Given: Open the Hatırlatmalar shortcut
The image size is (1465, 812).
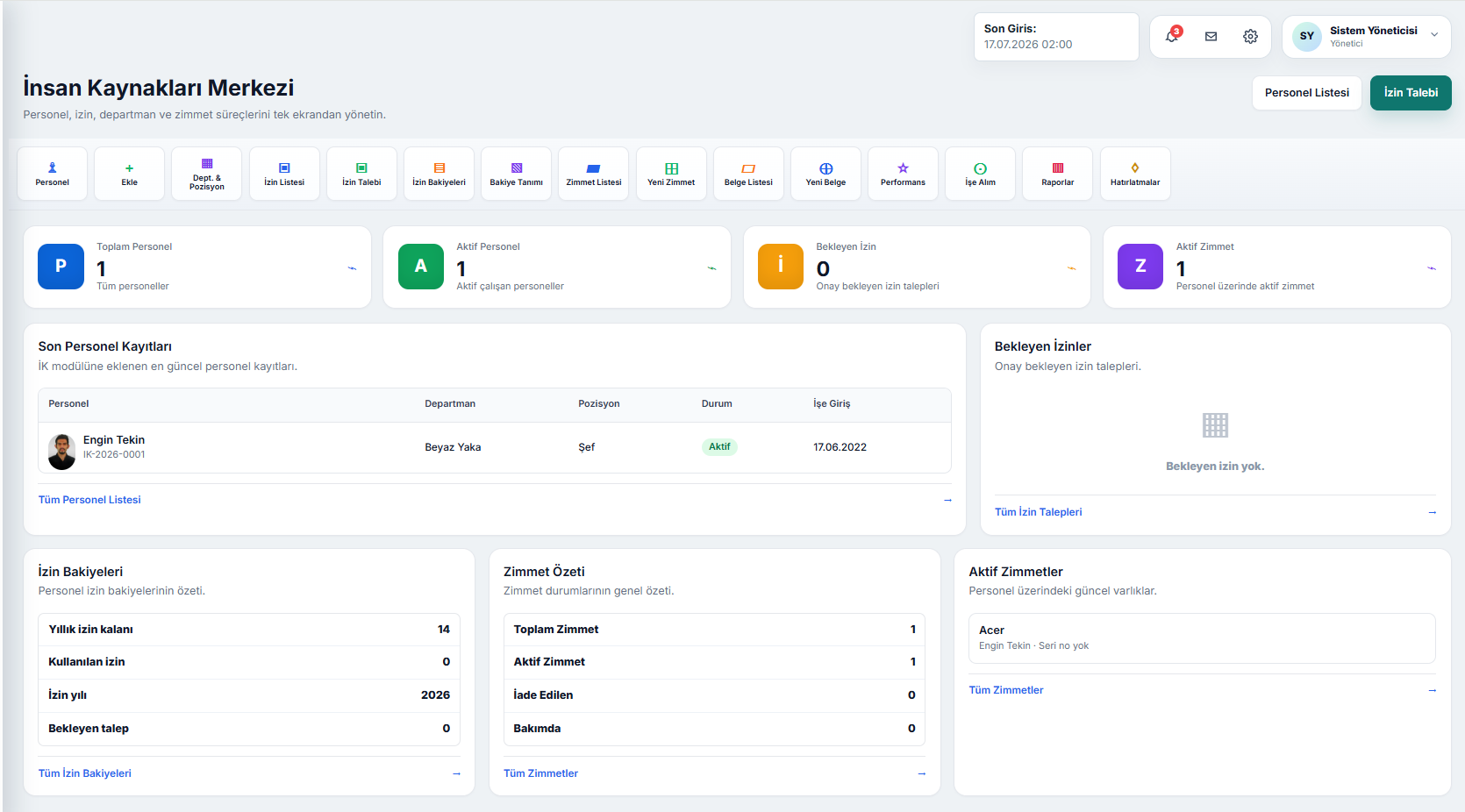Looking at the screenshot, I should pos(1135,174).
